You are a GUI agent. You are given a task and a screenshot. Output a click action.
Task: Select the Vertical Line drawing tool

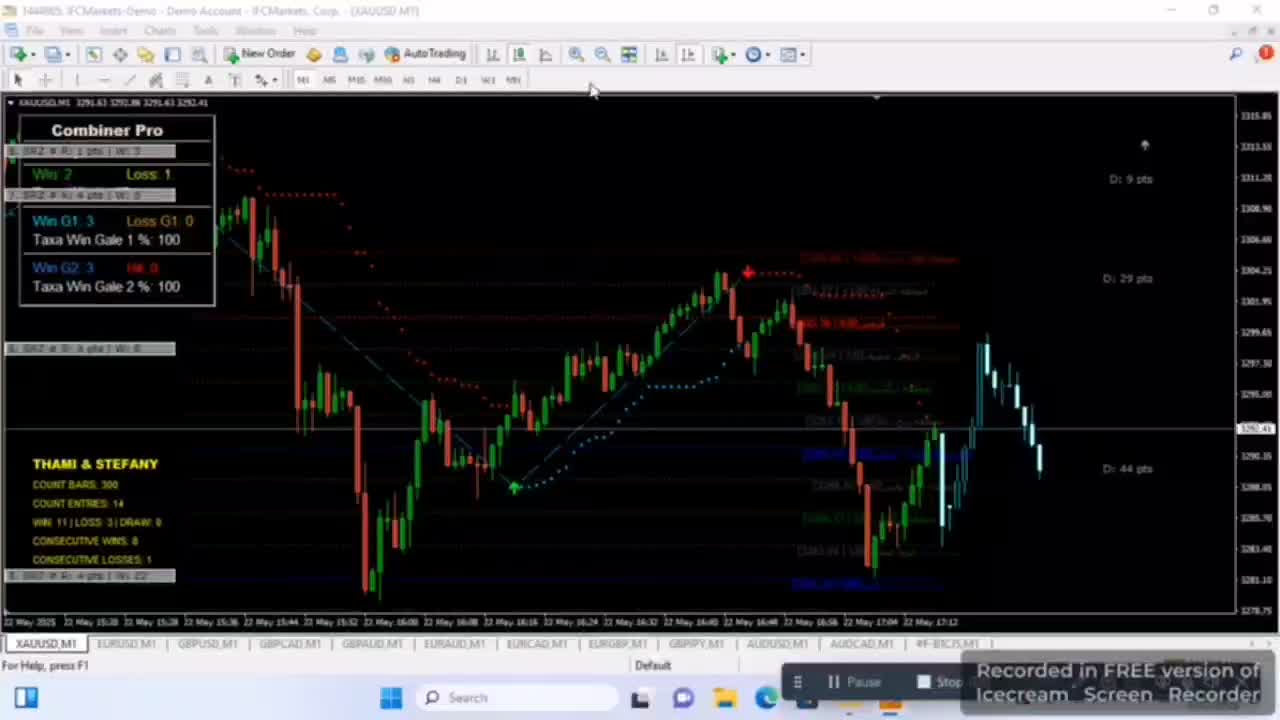77,80
